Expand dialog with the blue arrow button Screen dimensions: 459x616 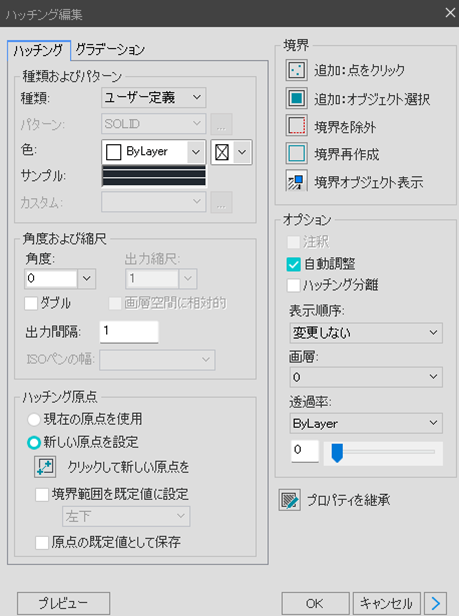click(435, 603)
